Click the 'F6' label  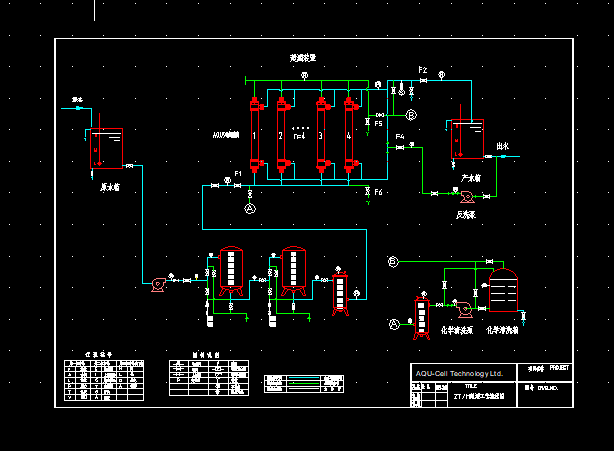coord(378,192)
